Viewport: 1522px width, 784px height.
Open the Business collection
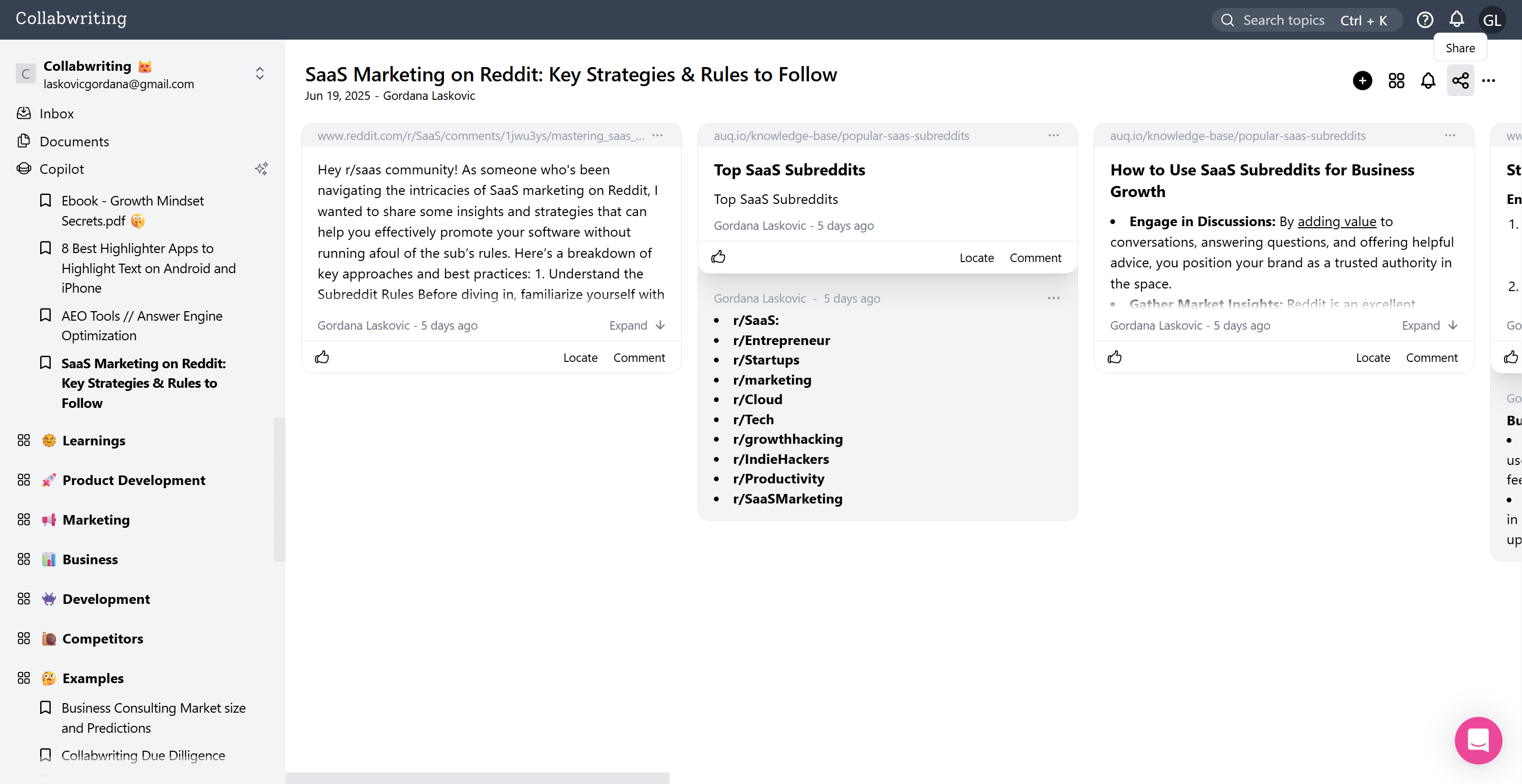click(90, 559)
